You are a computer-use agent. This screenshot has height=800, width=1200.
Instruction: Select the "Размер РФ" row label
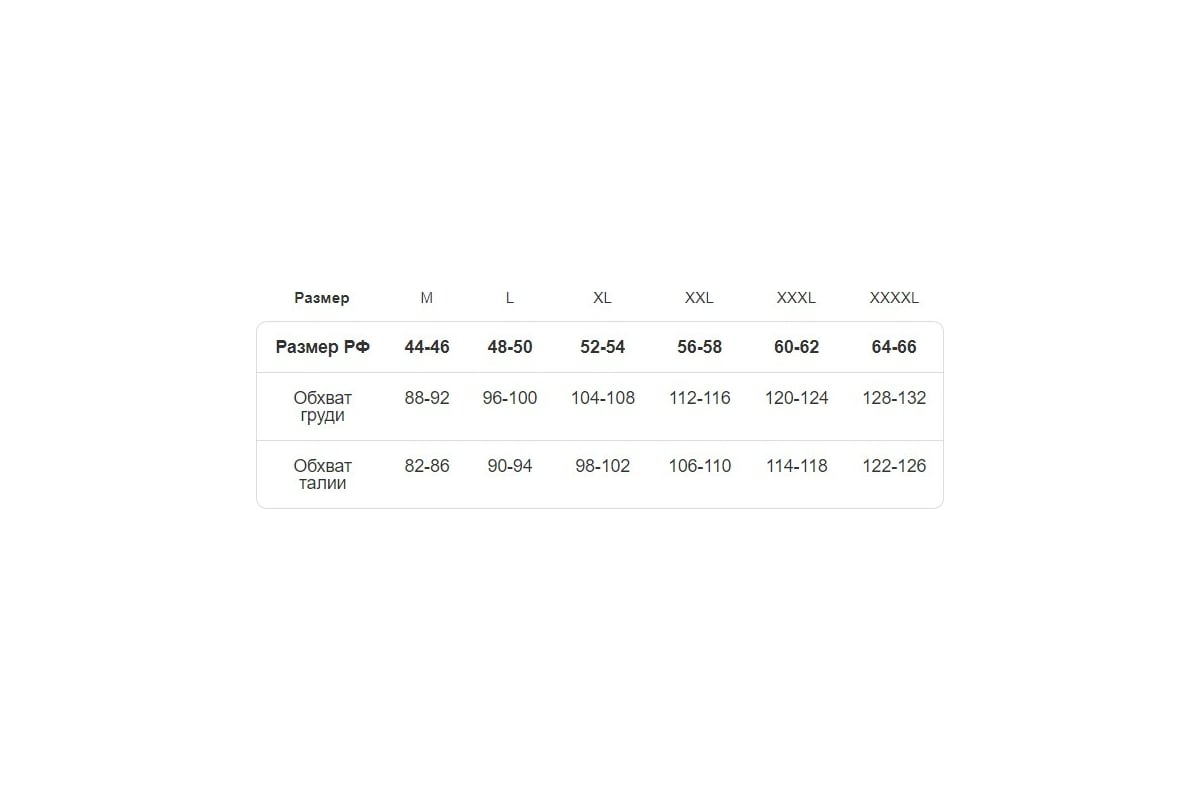coord(322,347)
